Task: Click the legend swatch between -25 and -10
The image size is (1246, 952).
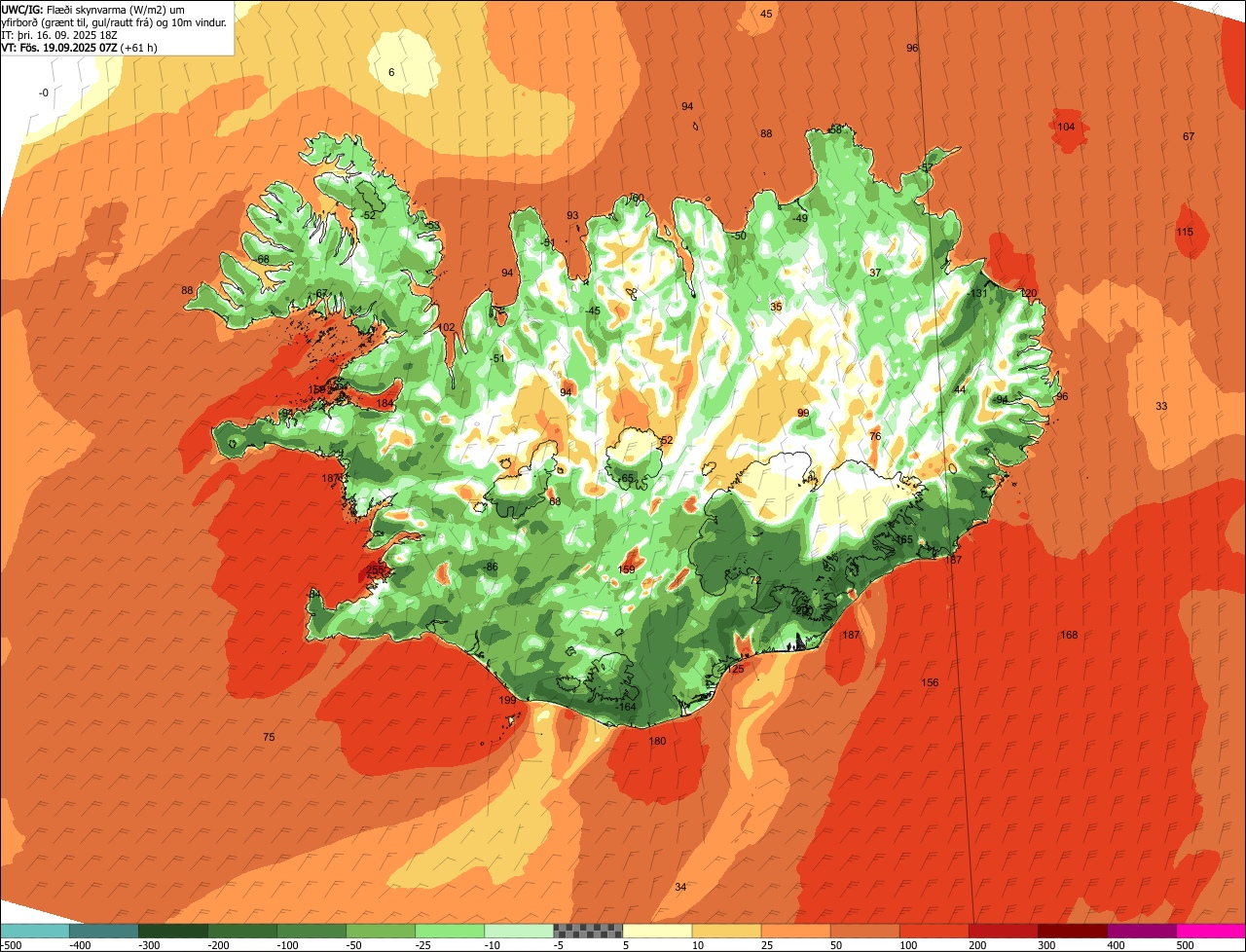Action: coord(450,931)
